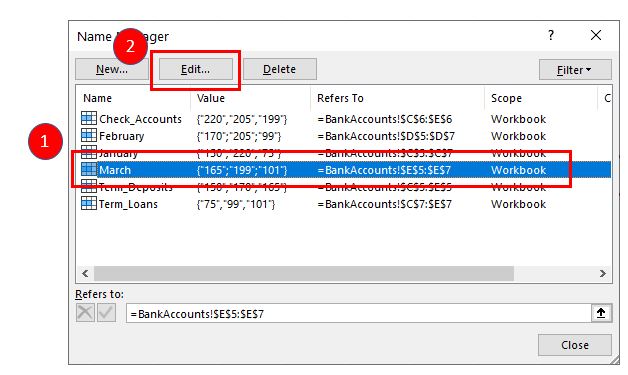This screenshot has width=628, height=375.
Task: Close the Name Manager with the Close button
Action: 575,345
